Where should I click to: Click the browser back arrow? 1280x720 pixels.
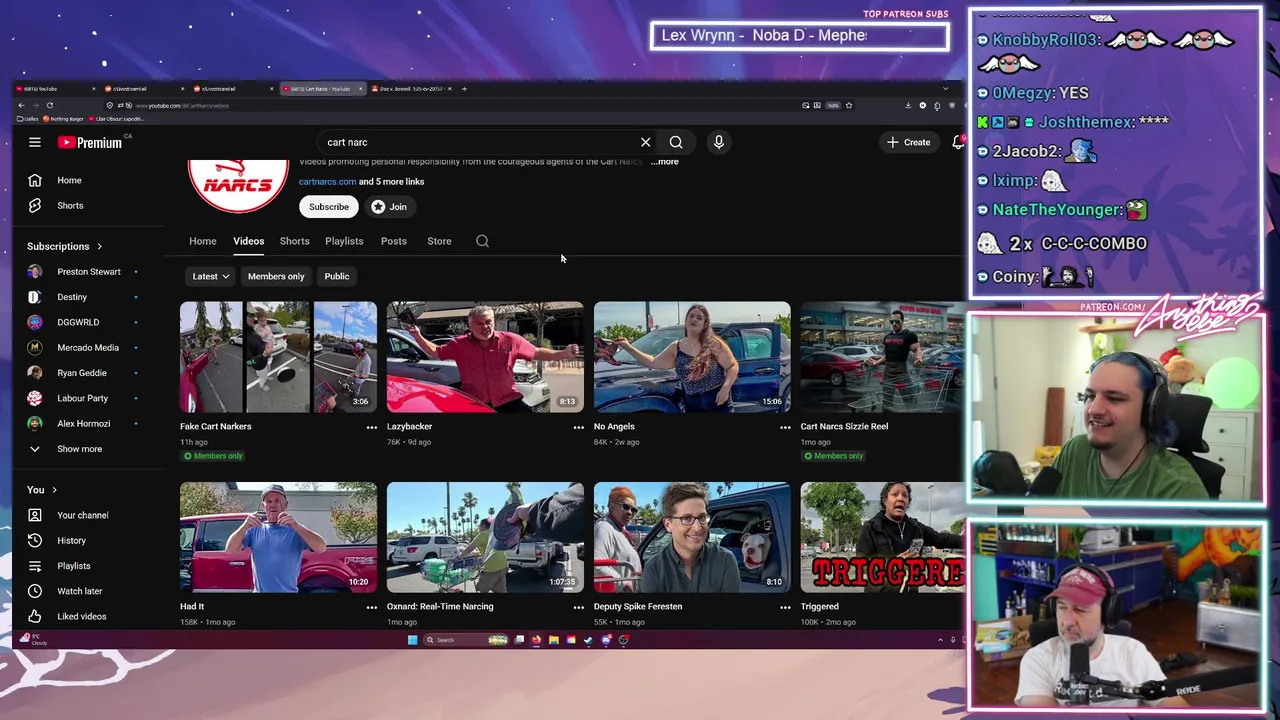[x=21, y=105]
